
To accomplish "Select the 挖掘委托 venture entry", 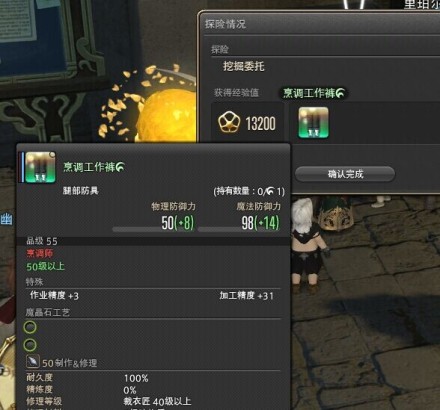I will tap(244, 66).
